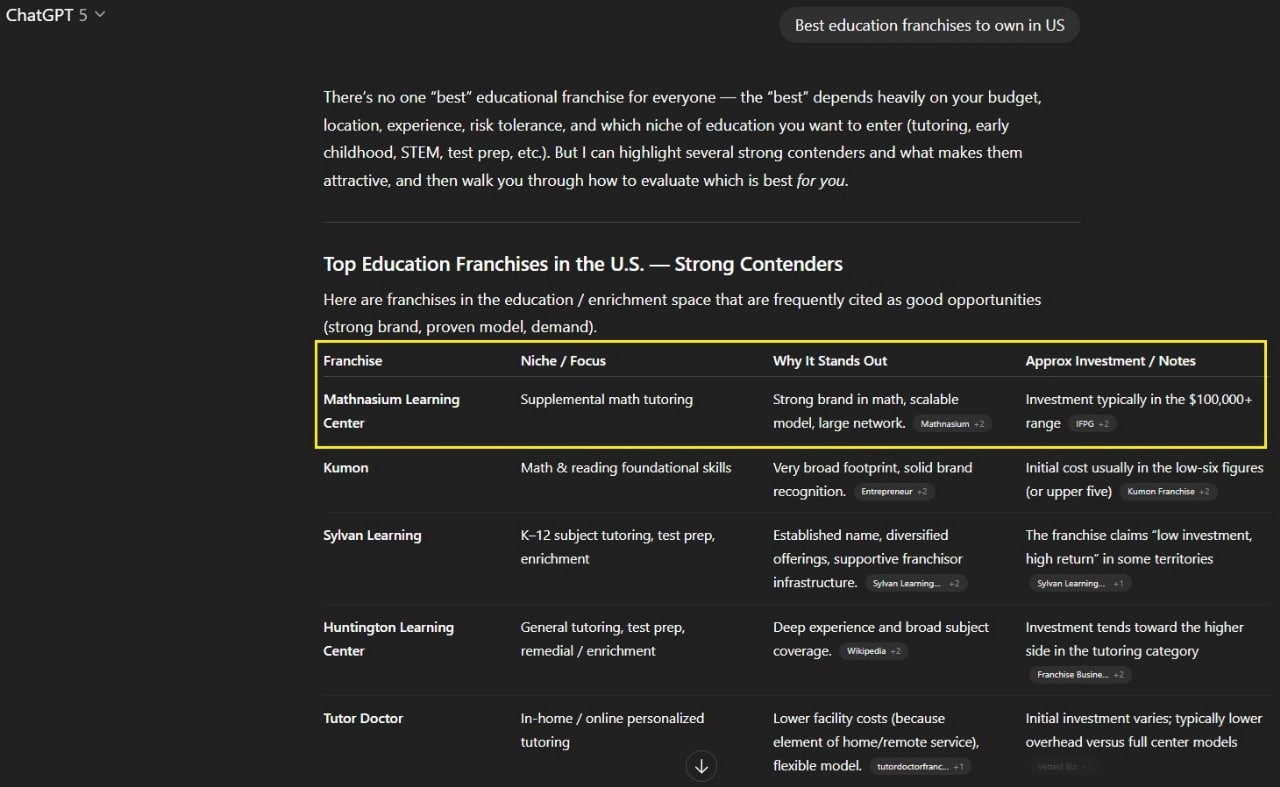
Task: Click the Why It Stands Out header
Action: [x=829, y=361]
